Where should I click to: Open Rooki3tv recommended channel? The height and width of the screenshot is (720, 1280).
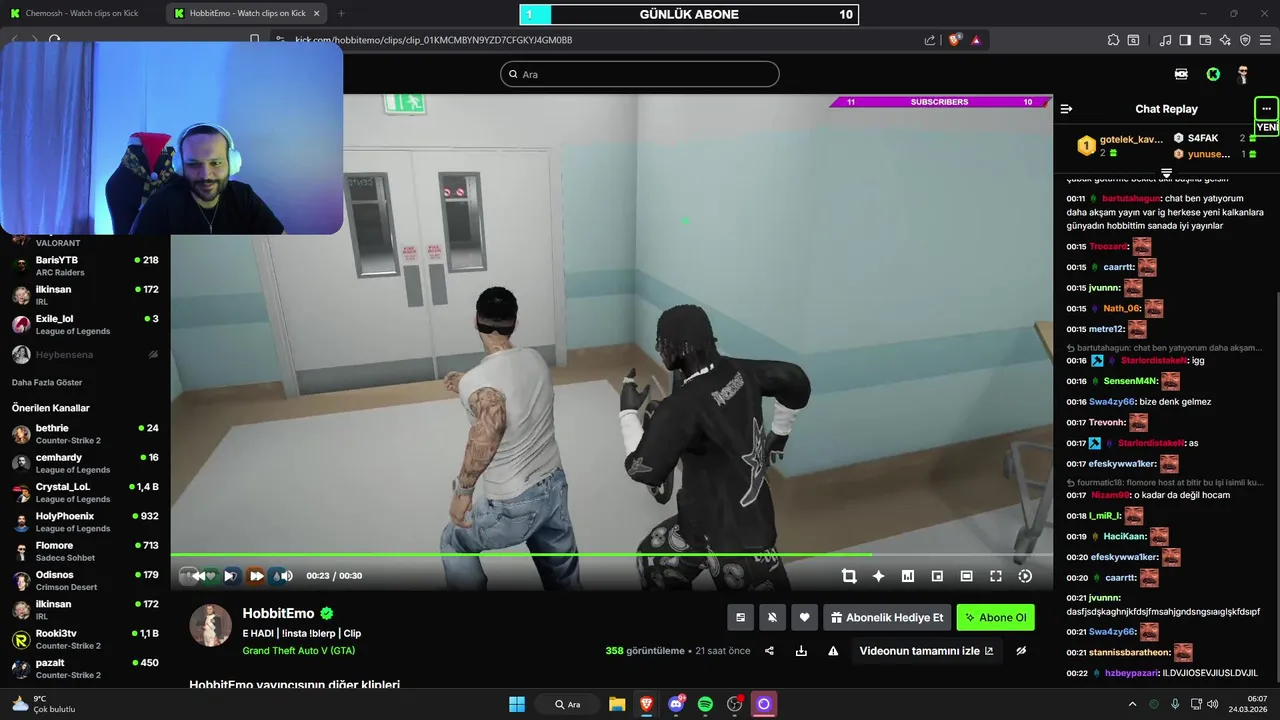(x=85, y=639)
